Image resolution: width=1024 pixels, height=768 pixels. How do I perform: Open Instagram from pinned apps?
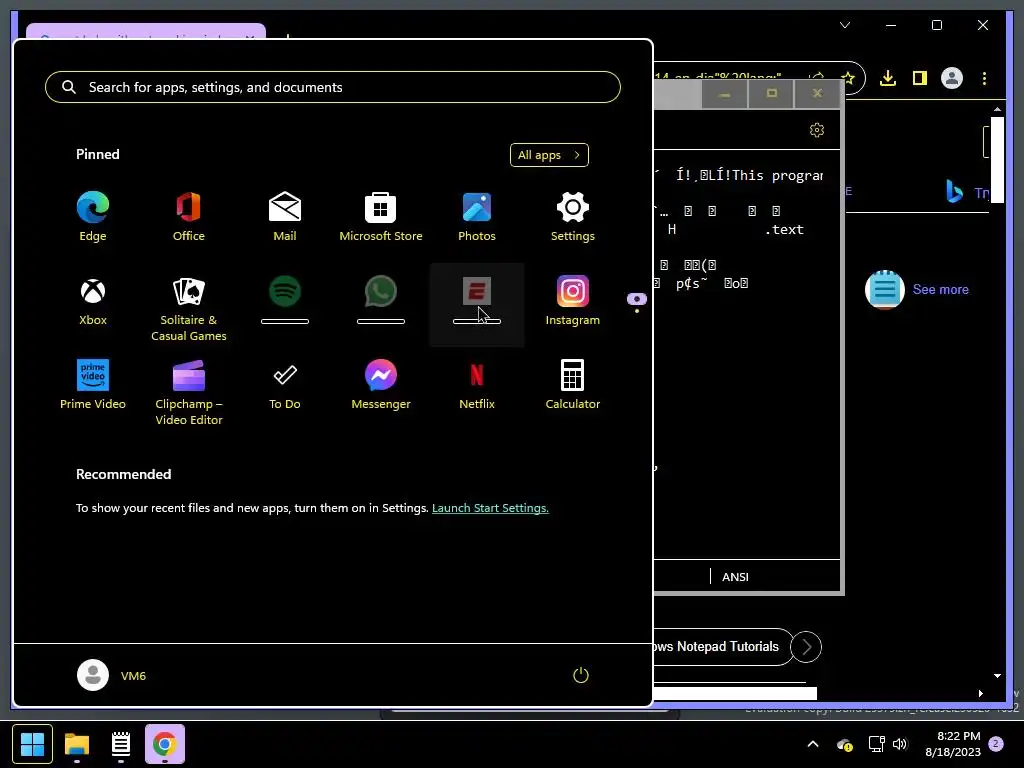(x=573, y=301)
